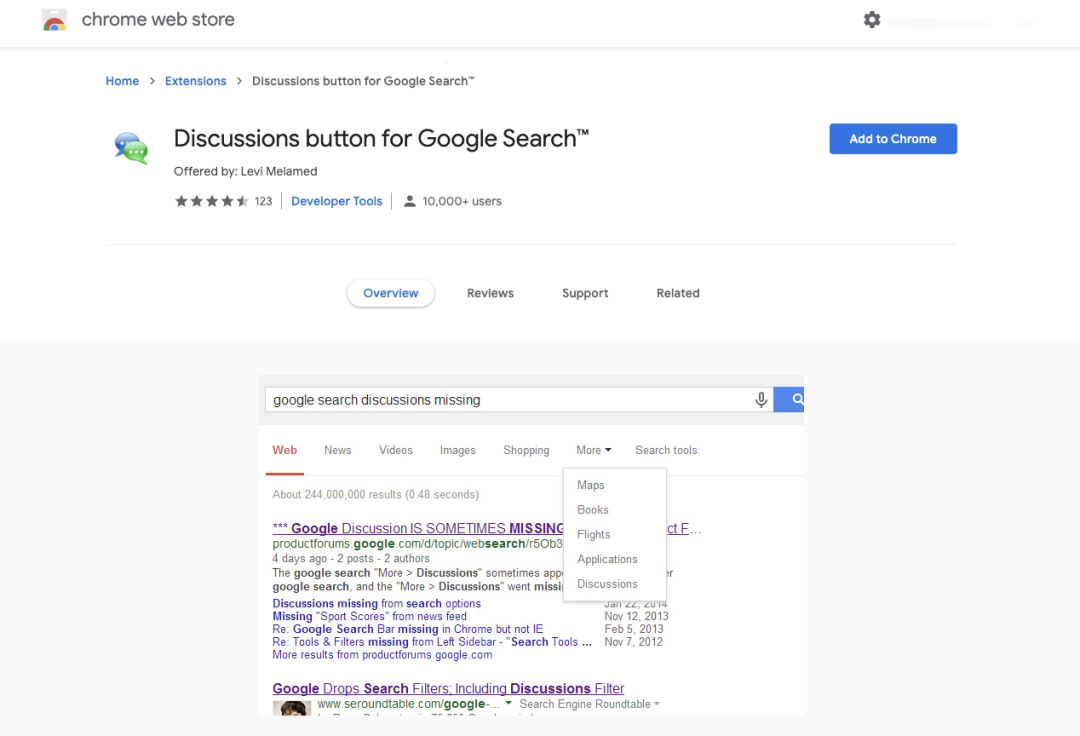Click the Discussions extension chat bubbles icon
The image size is (1080, 736).
pos(132,148)
